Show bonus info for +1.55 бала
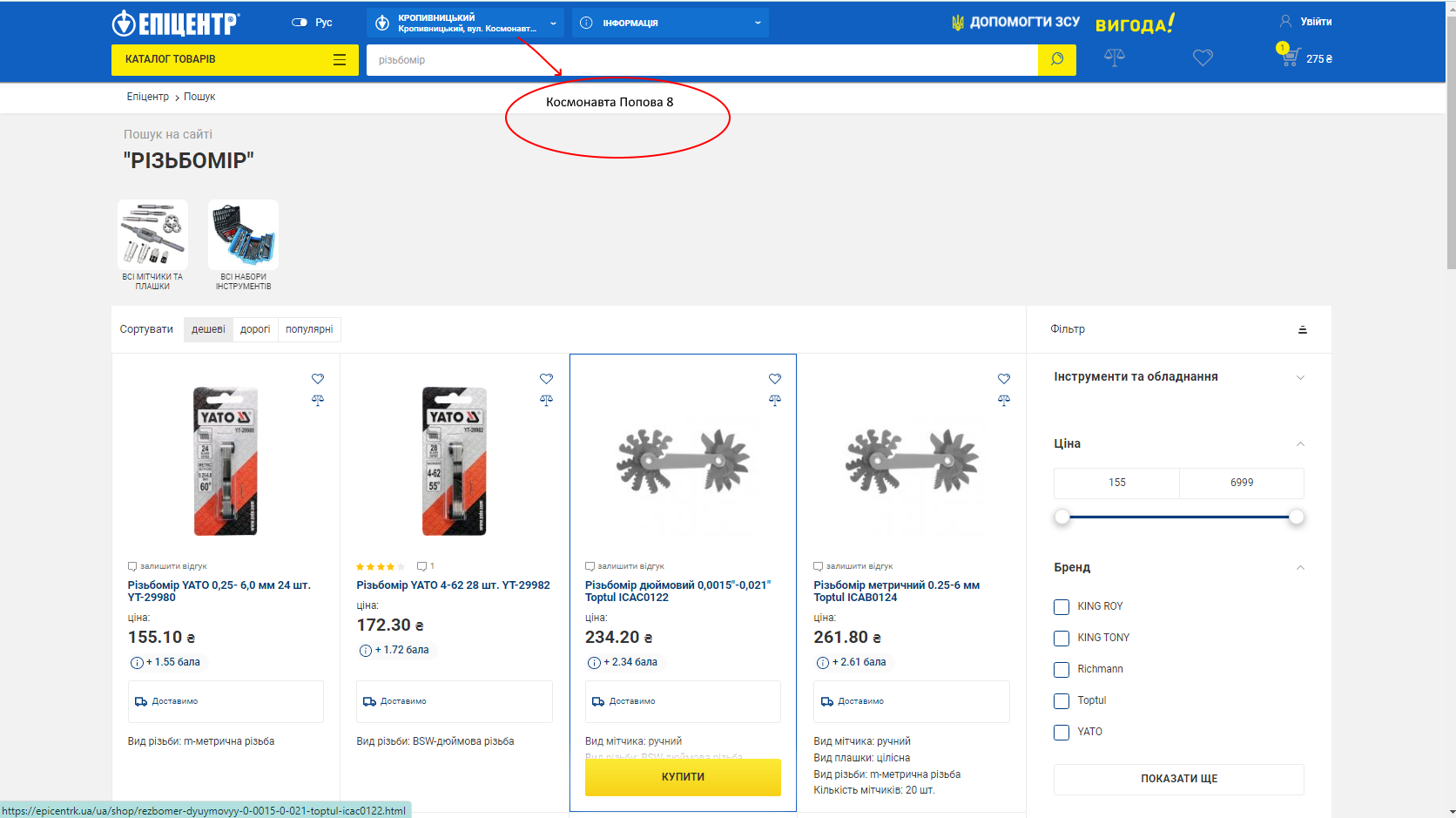Screen dimensions: 1456x818 [x=137, y=663]
